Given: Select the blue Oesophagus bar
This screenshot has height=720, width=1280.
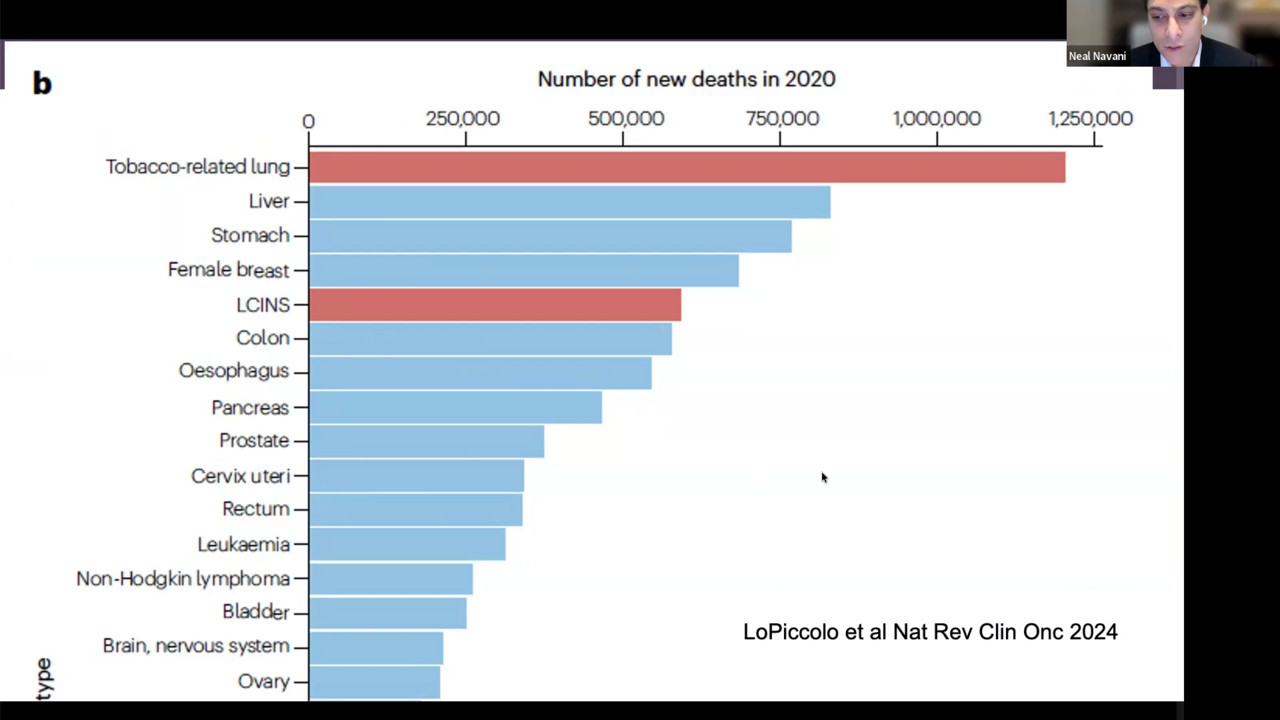Looking at the screenshot, I should [x=480, y=373].
